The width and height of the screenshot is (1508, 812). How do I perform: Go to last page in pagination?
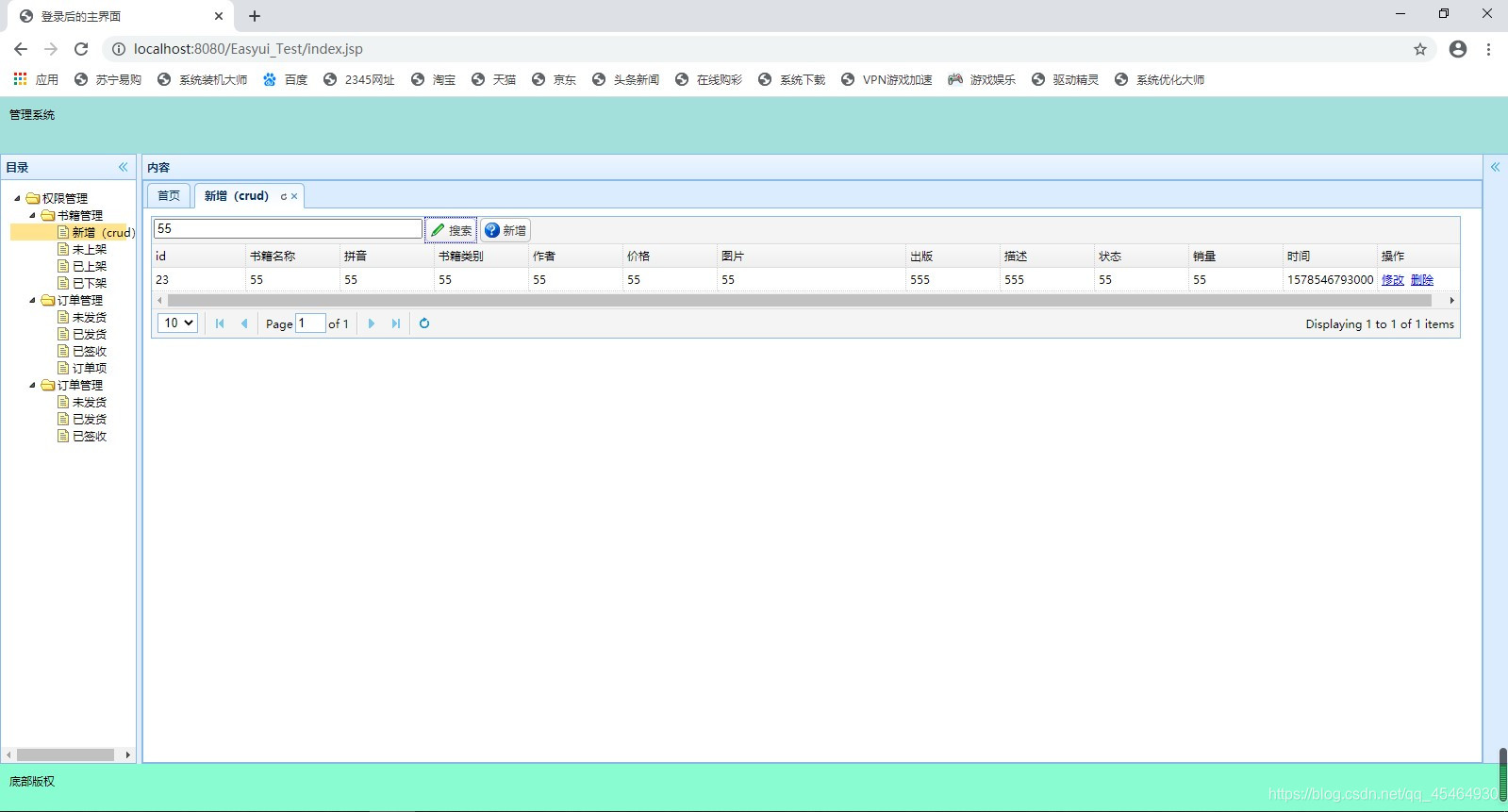coord(396,323)
